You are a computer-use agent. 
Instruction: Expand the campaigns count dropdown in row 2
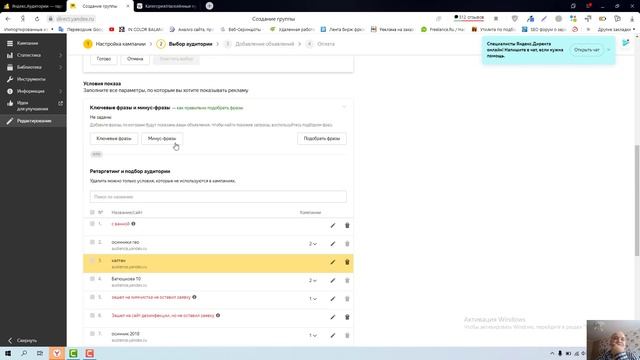pyautogui.click(x=313, y=244)
